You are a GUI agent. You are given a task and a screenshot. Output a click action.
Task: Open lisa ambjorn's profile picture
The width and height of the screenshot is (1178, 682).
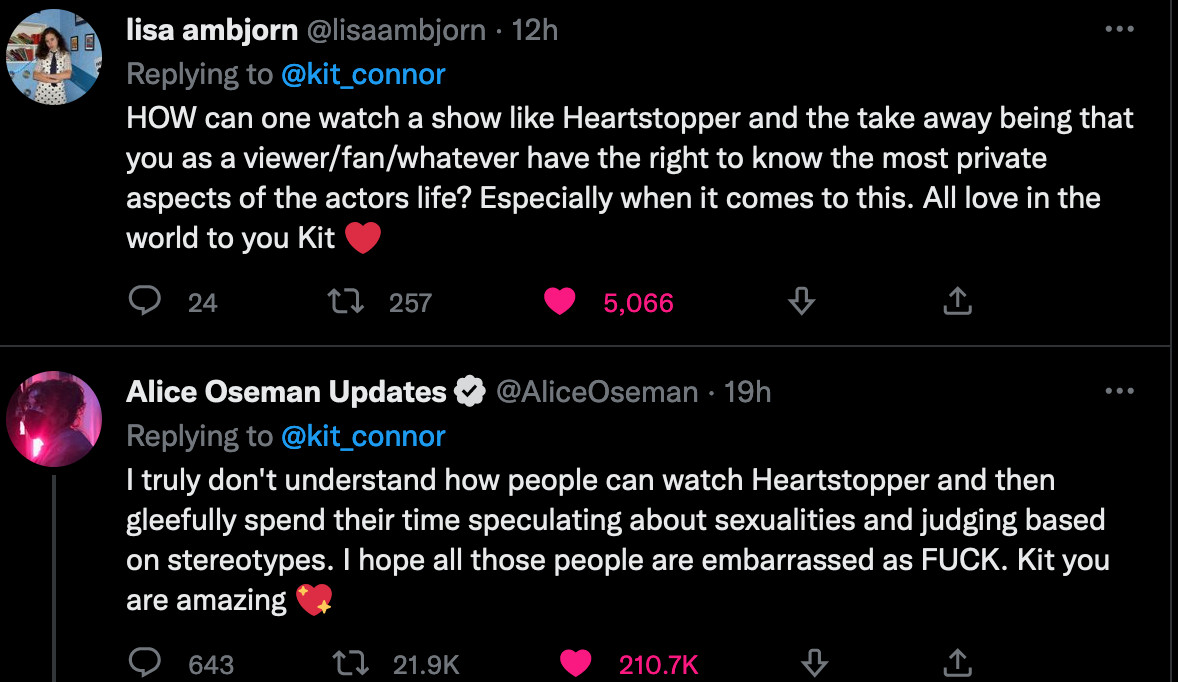54,58
